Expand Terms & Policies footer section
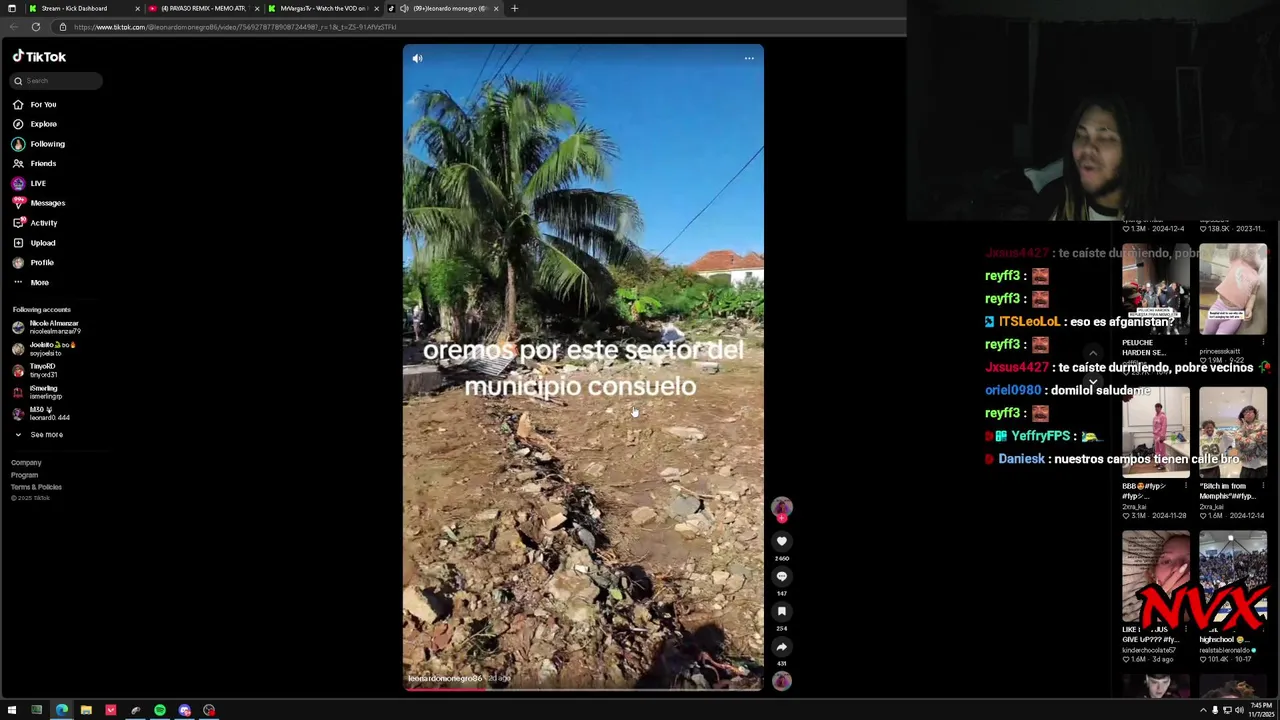Image resolution: width=1280 pixels, height=720 pixels. click(36, 487)
